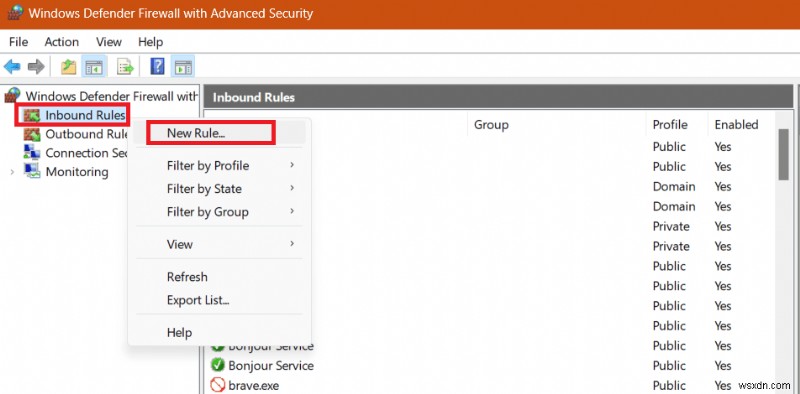Click the Back arrow toolbar icon

coord(12,66)
